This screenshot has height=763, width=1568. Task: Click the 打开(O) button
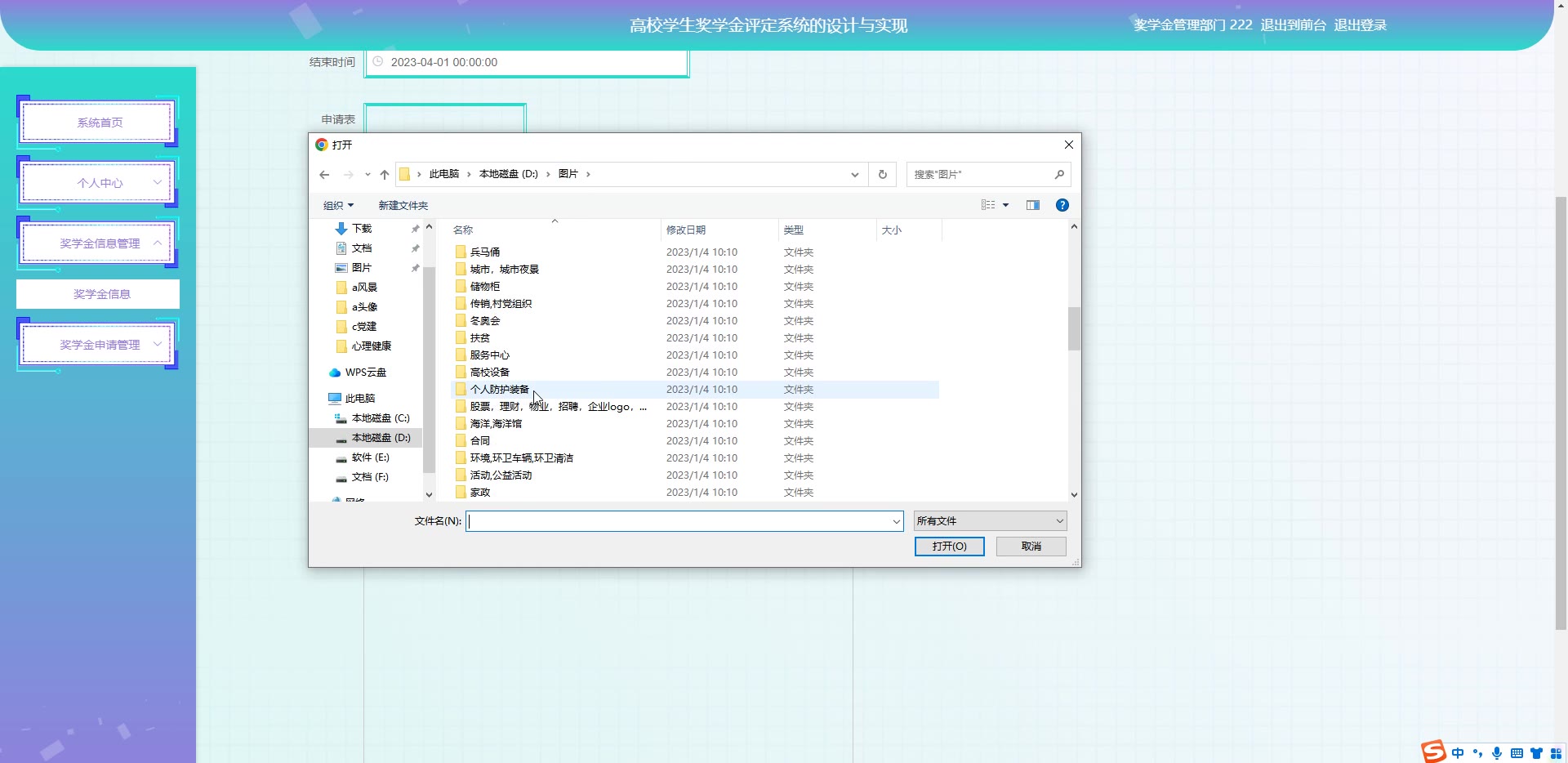(949, 547)
